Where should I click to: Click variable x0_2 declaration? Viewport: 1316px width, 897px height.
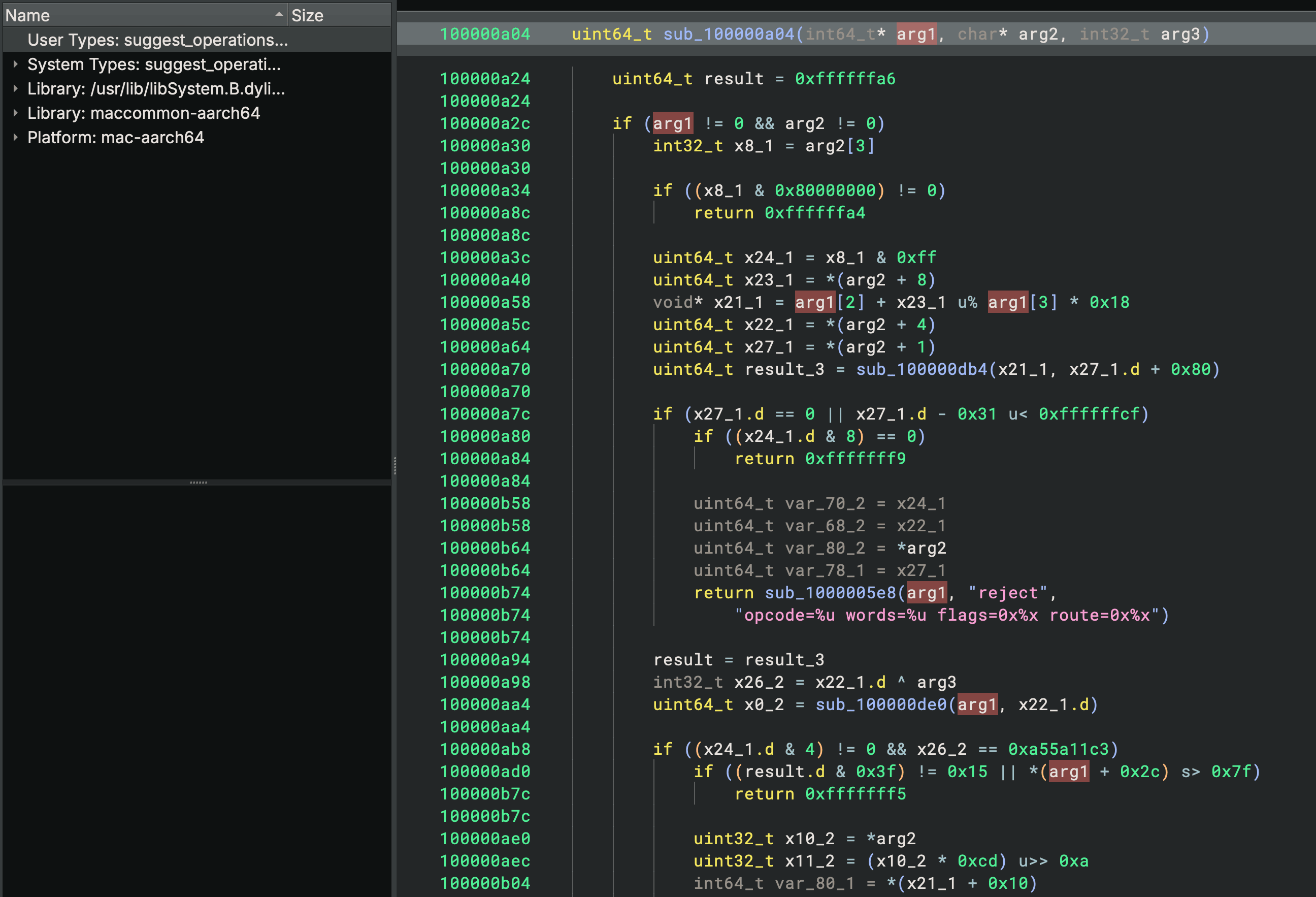(765, 704)
